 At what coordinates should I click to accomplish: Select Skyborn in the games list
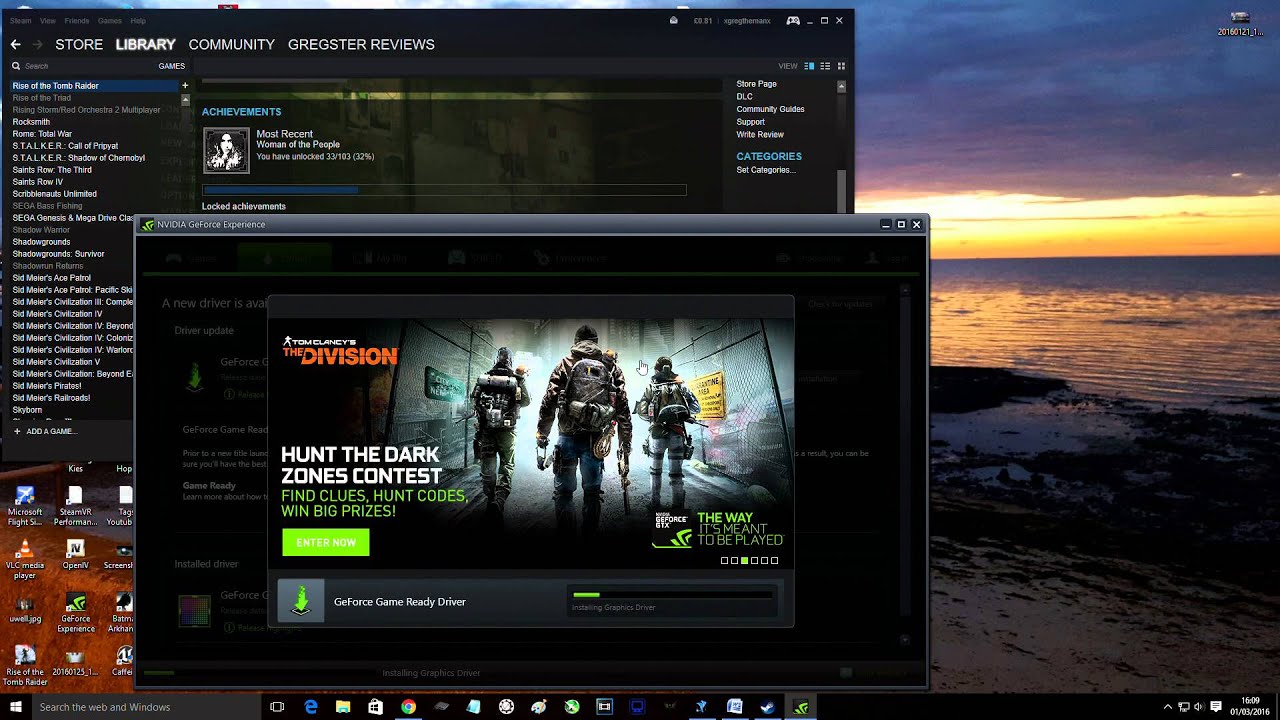(x=27, y=410)
